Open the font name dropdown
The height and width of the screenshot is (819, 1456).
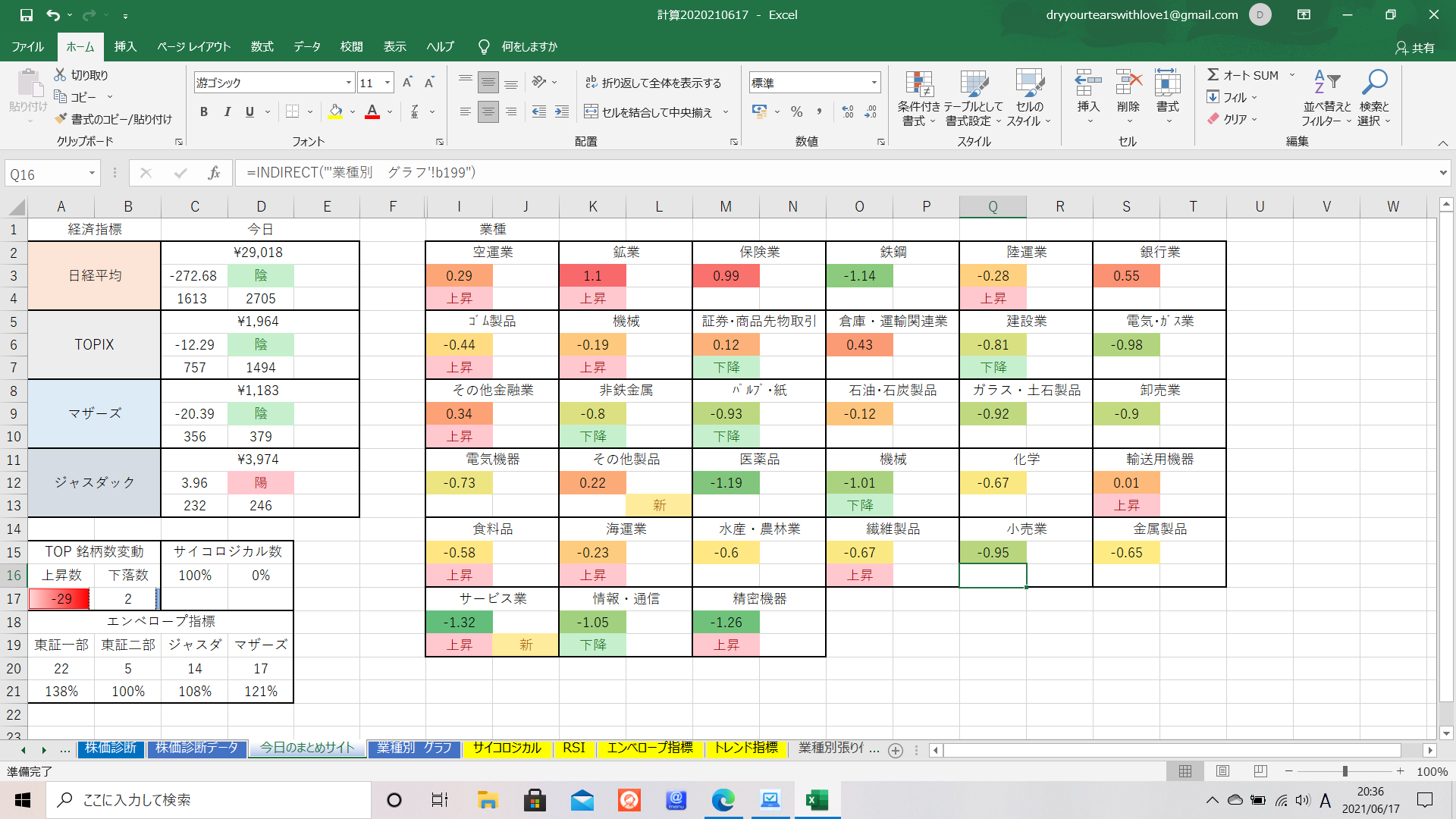pyautogui.click(x=349, y=83)
